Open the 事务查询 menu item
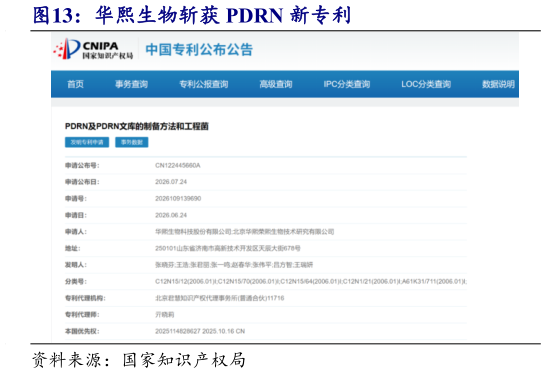 click(131, 84)
